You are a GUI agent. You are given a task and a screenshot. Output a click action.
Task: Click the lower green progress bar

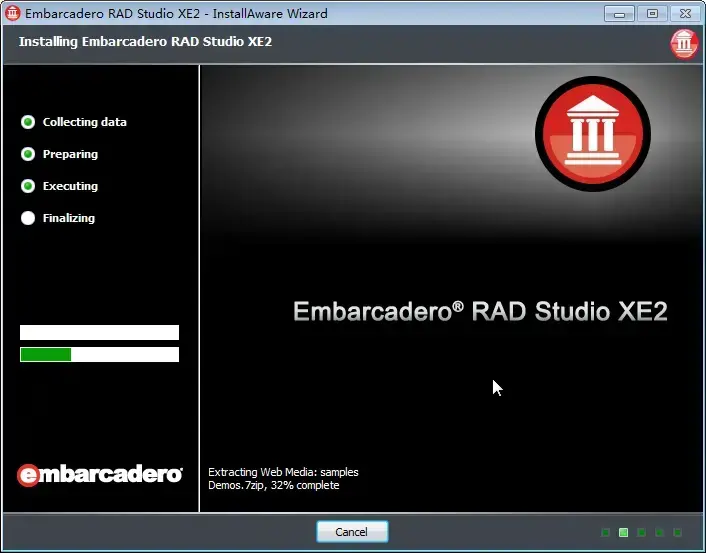(x=100, y=354)
